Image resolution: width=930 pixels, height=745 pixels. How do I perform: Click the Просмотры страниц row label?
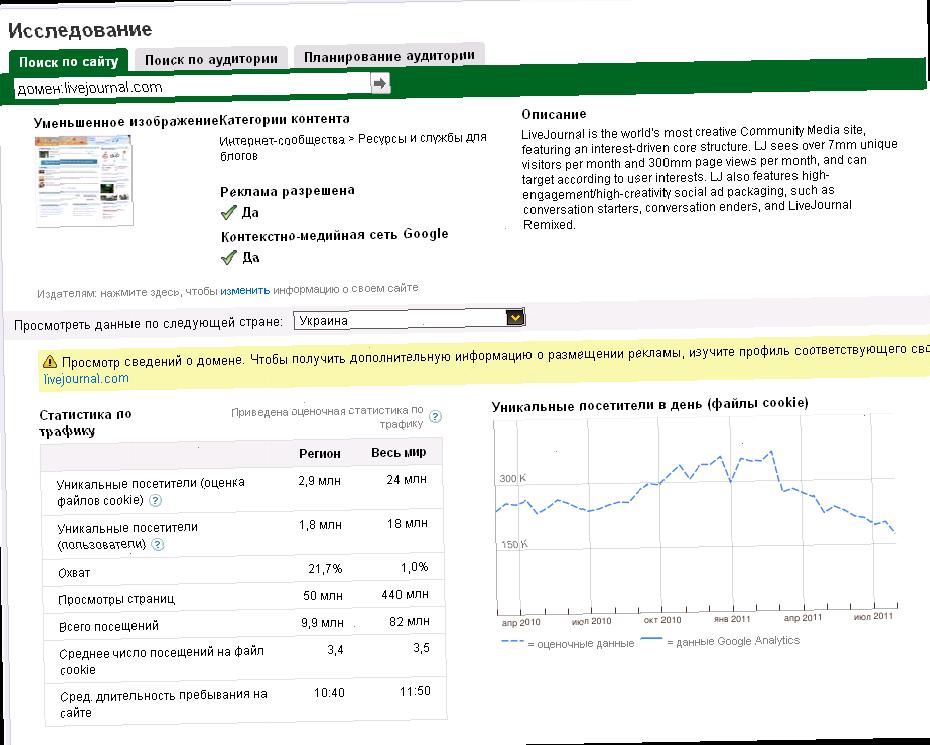point(116,599)
